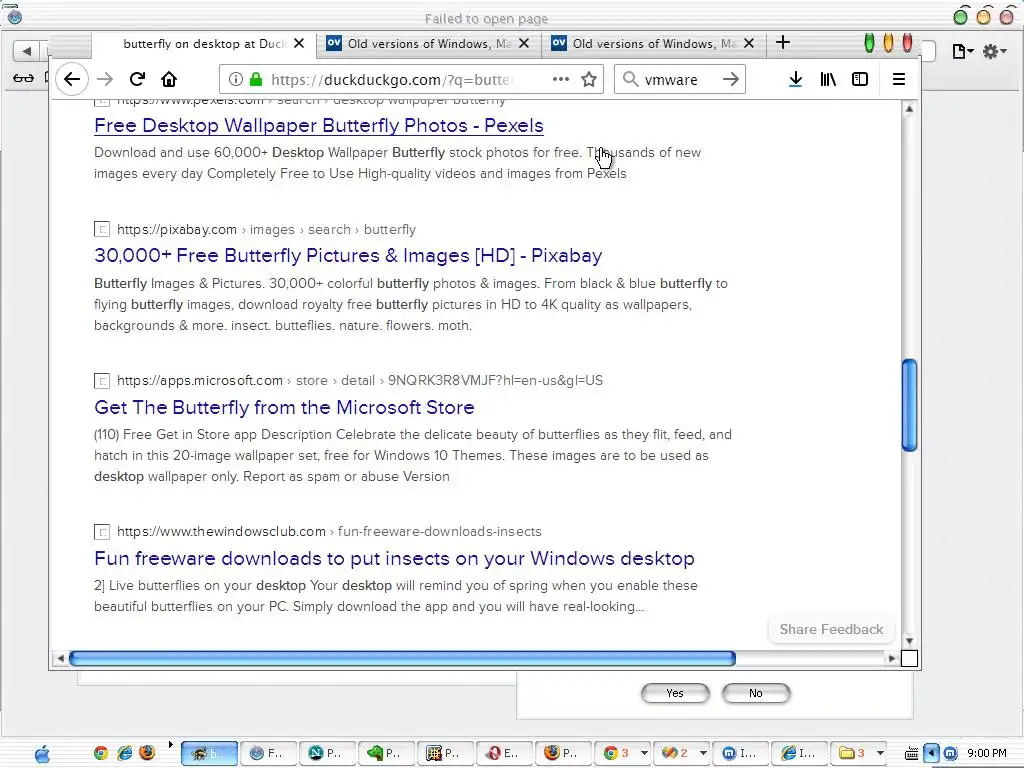Open page actions three-dot menu
The width and height of the screenshot is (1024, 768).
(560, 80)
